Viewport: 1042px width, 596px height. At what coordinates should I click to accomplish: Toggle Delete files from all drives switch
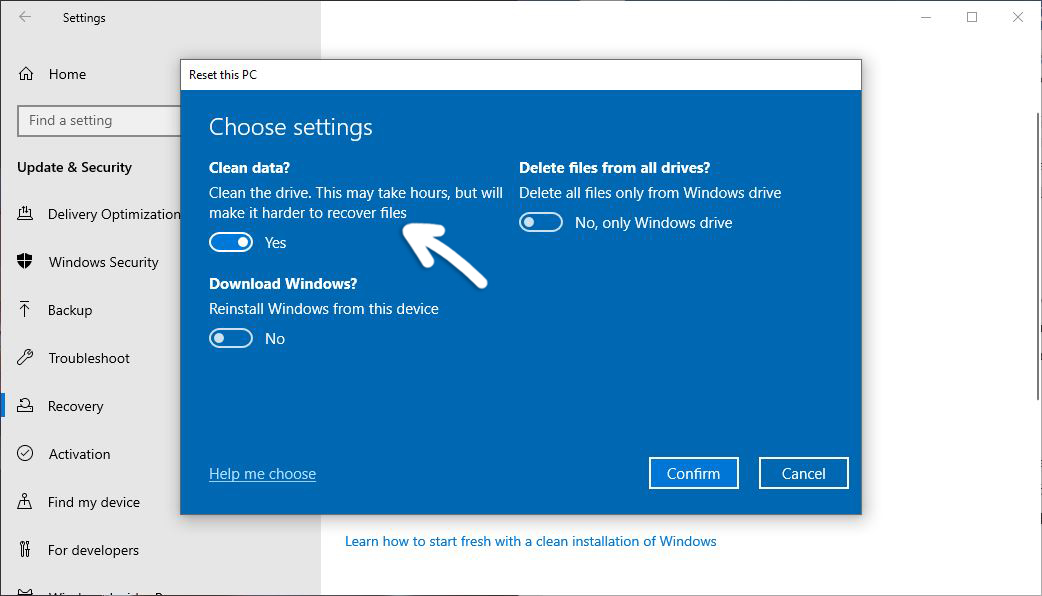pyautogui.click(x=541, y=222)
